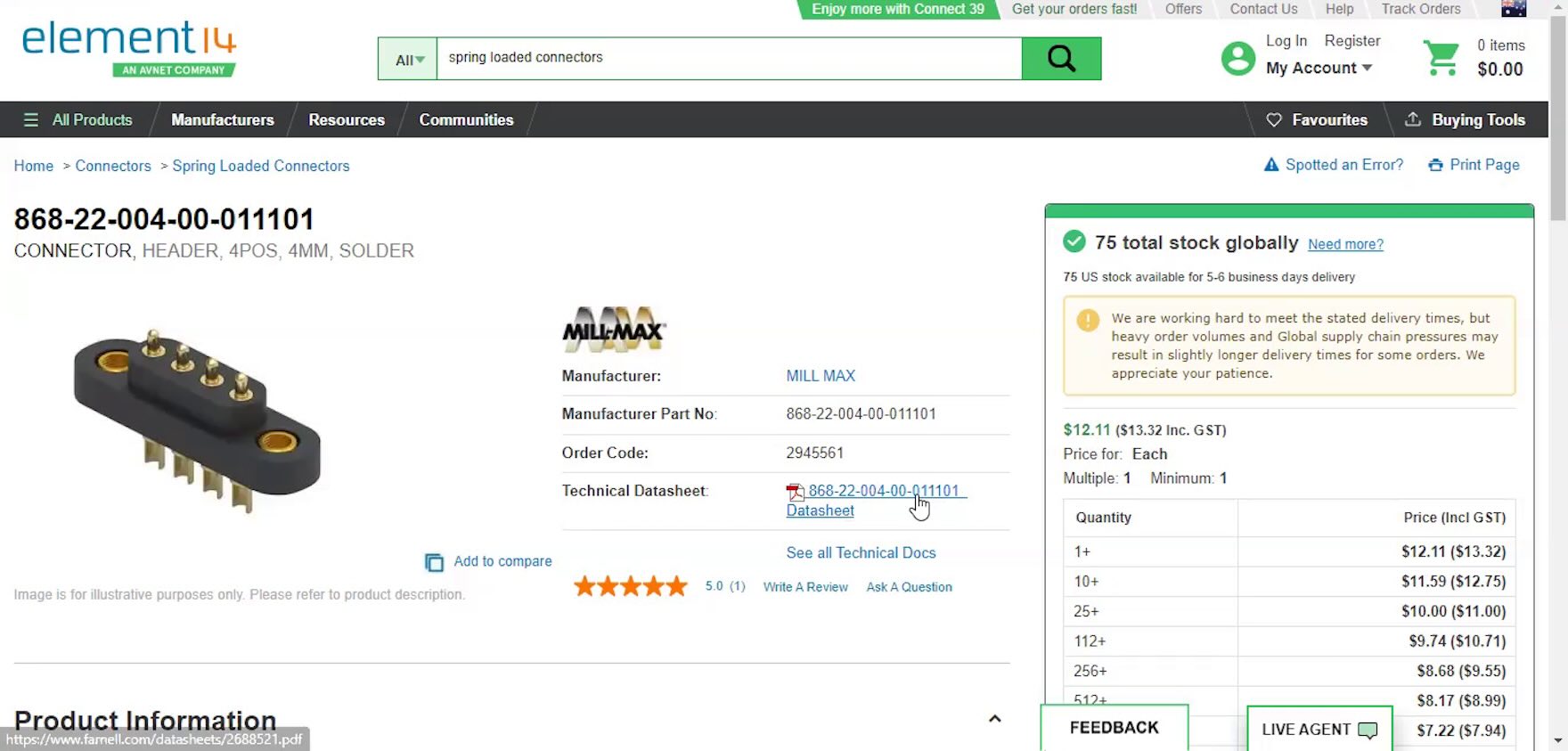Open the shopping cart icon

pos(1441,58)
